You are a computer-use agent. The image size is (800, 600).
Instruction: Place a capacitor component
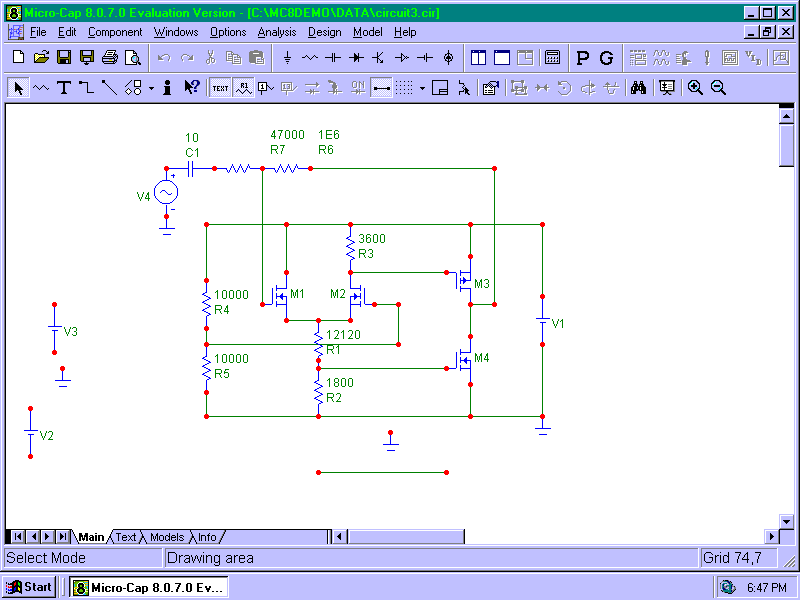click(x=333, y=57)
